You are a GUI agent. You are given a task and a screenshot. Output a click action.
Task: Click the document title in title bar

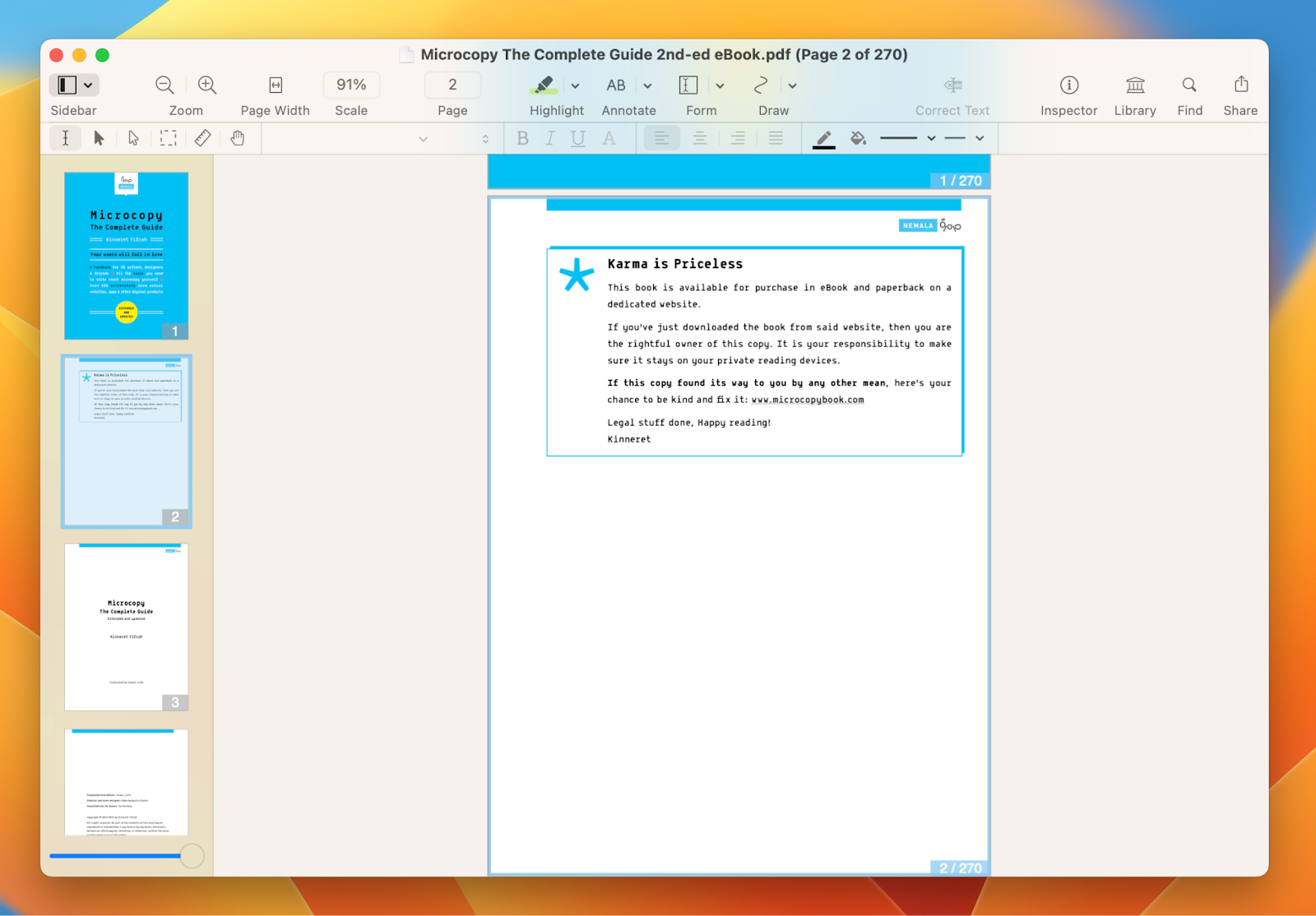tap(664, 54)
